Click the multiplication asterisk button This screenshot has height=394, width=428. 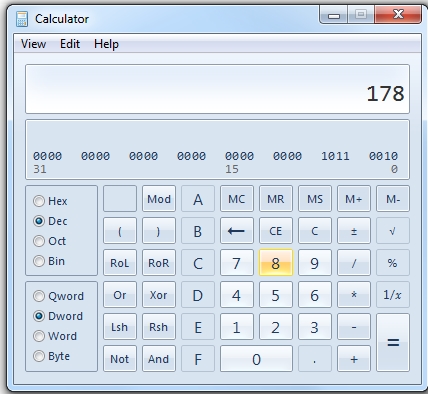[x=354, y=295]
